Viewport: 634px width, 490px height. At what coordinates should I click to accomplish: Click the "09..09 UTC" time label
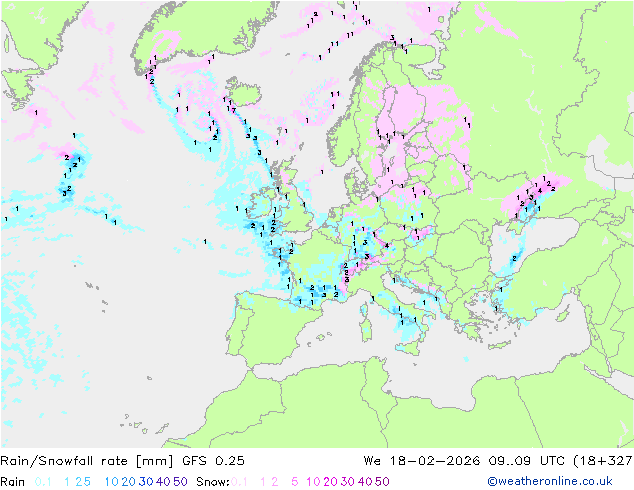pyautogui.click(x=526, y=461)
